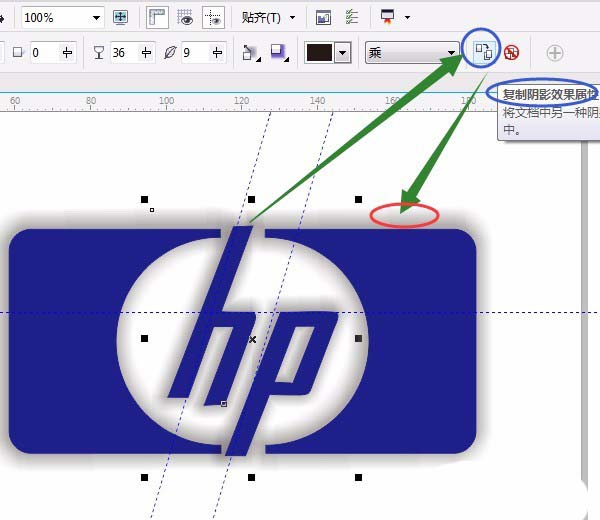
Task: Click the copy shadow properties icon
Action: (483, 51)
